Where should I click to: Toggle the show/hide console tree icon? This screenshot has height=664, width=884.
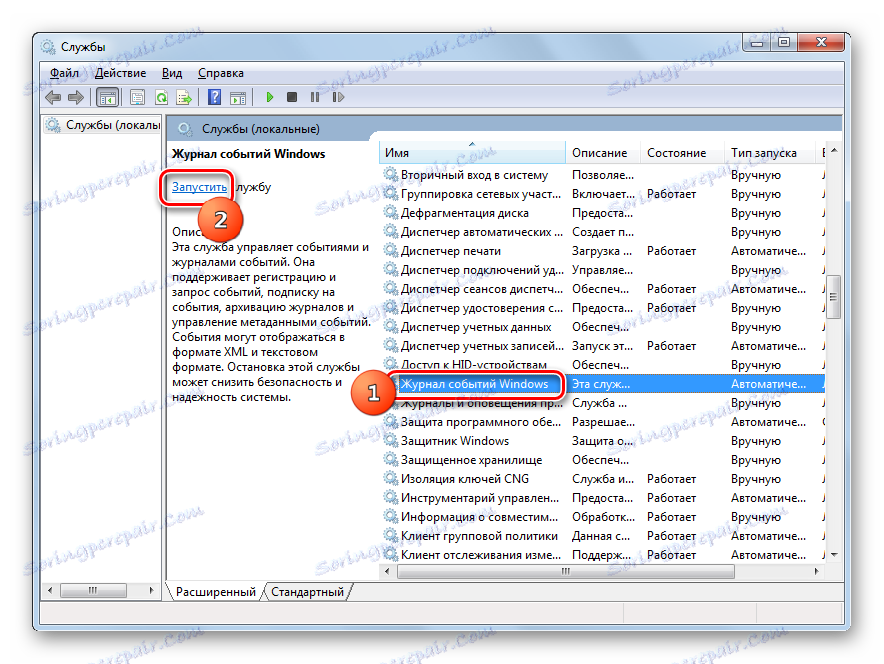point(107,98)
